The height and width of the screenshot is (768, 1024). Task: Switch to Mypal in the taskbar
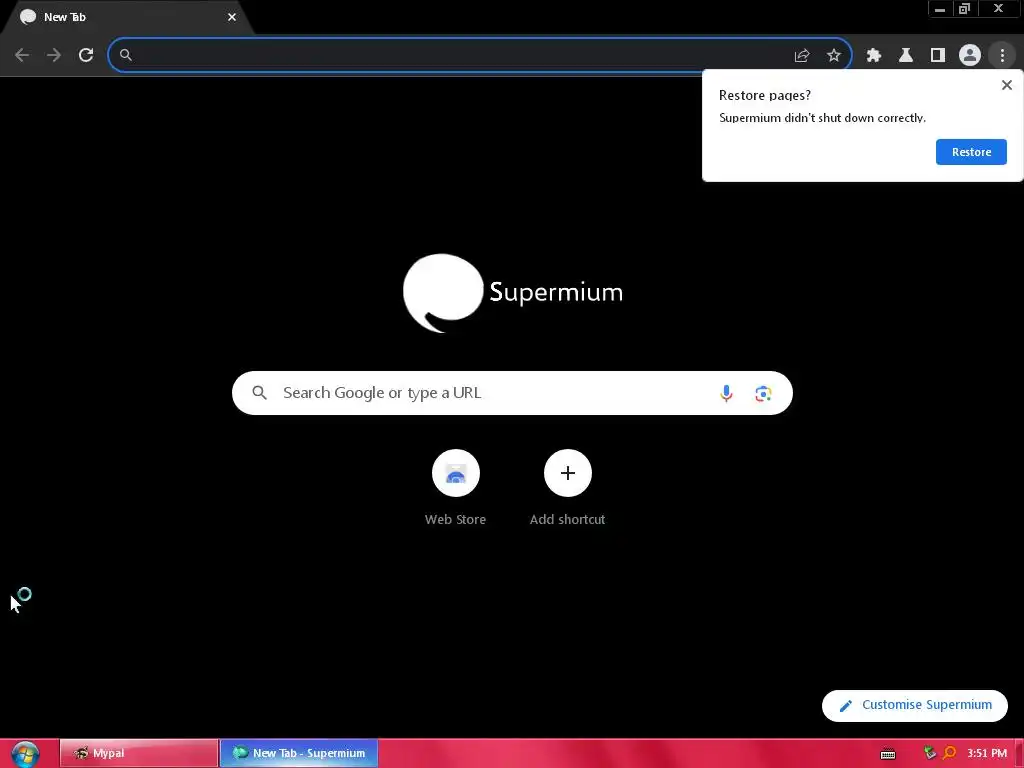[138, 753]
